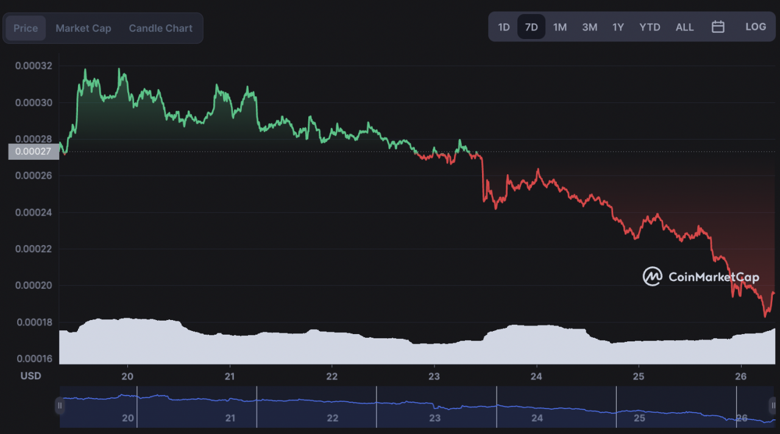Grab the left handle of the range navigator
The image size is (780, 434).
(x=60, y=405)
